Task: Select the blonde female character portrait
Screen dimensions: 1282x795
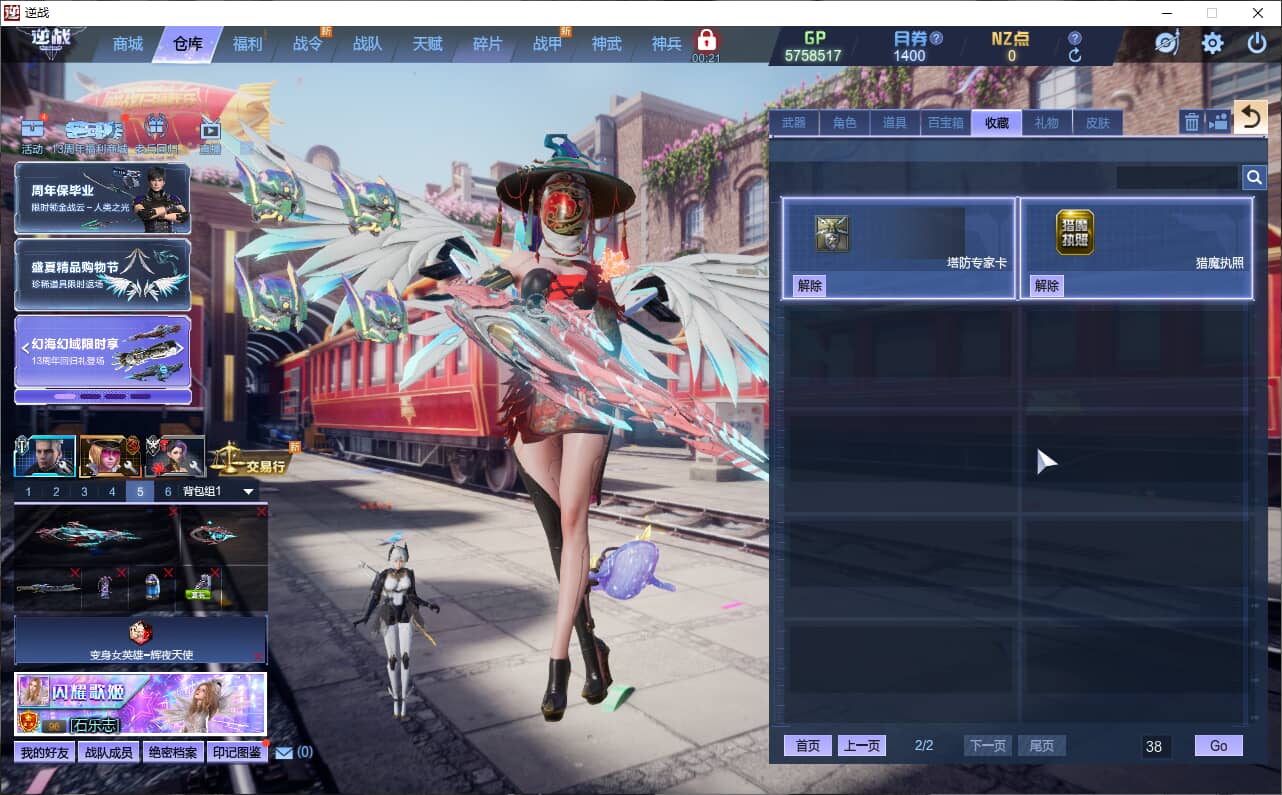Action: pos(110,456)
